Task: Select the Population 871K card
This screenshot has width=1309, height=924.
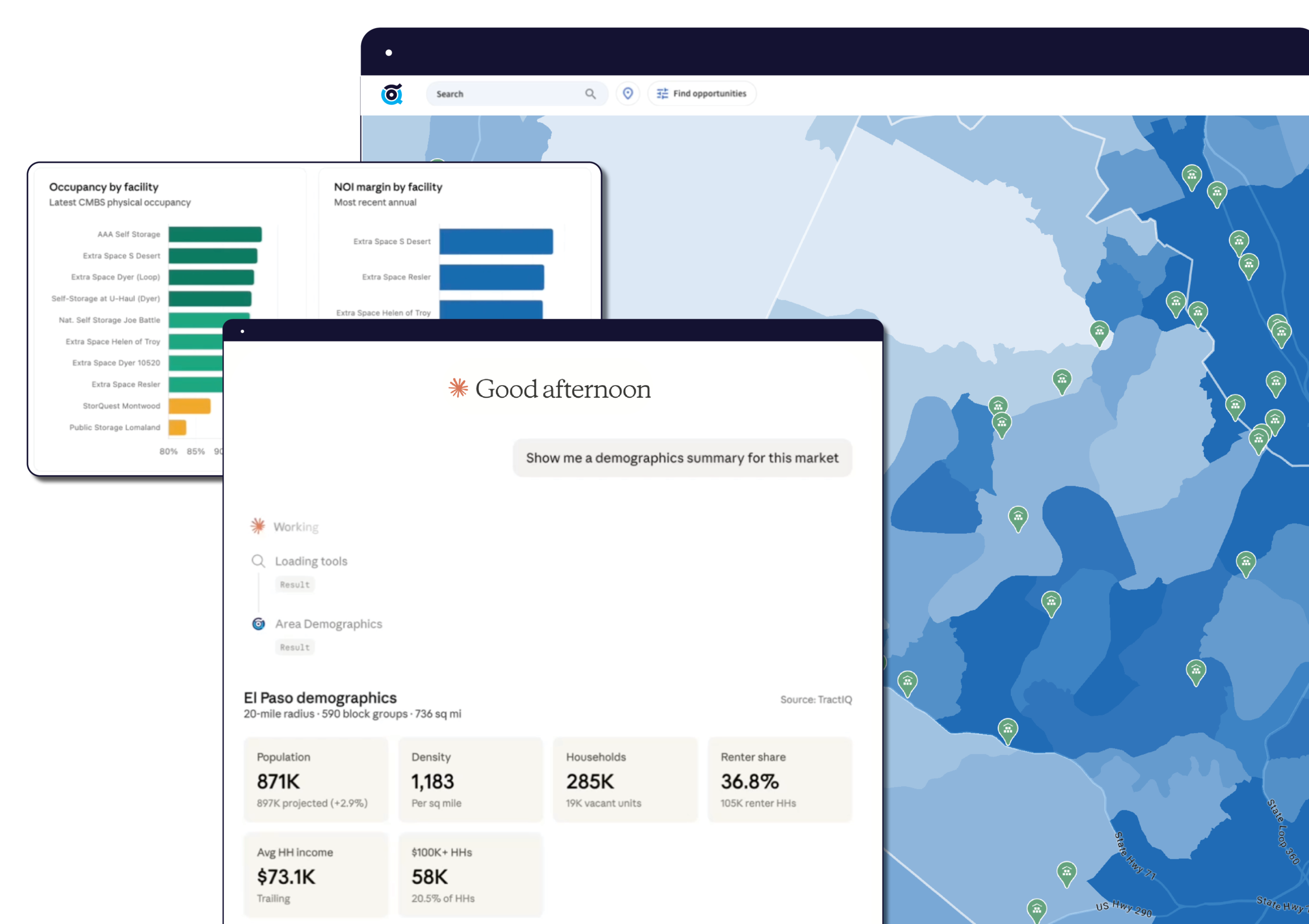Action: (x=316, y=779)
